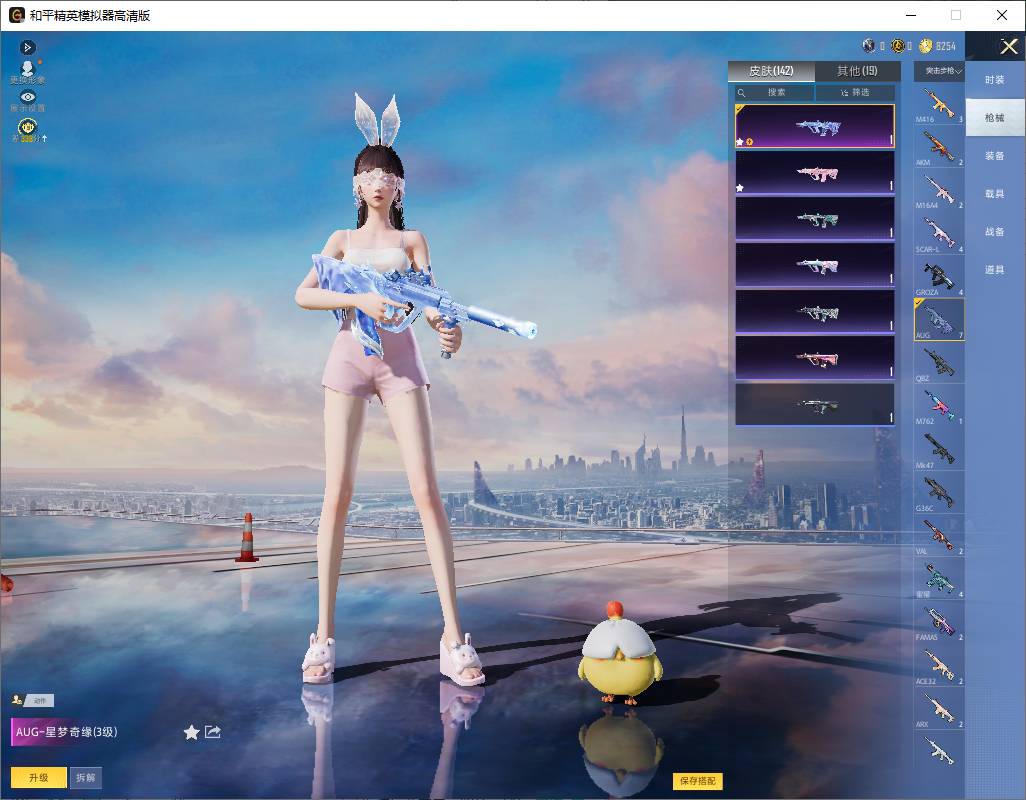This screenshot has height=800, width=1026.
Task: Select the QBZ weapon icon
Action: [939, 363]
